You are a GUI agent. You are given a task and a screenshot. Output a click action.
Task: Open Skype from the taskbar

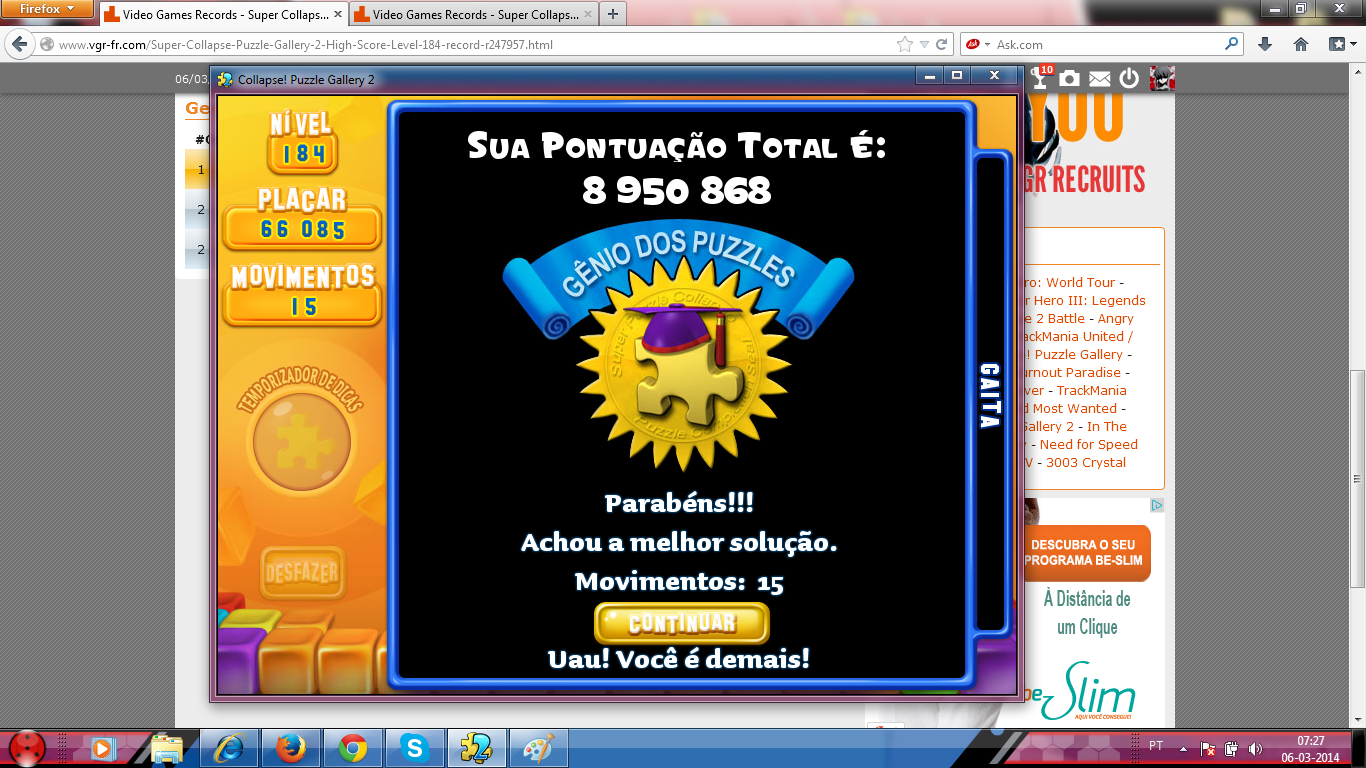click(x=414, y=747)
